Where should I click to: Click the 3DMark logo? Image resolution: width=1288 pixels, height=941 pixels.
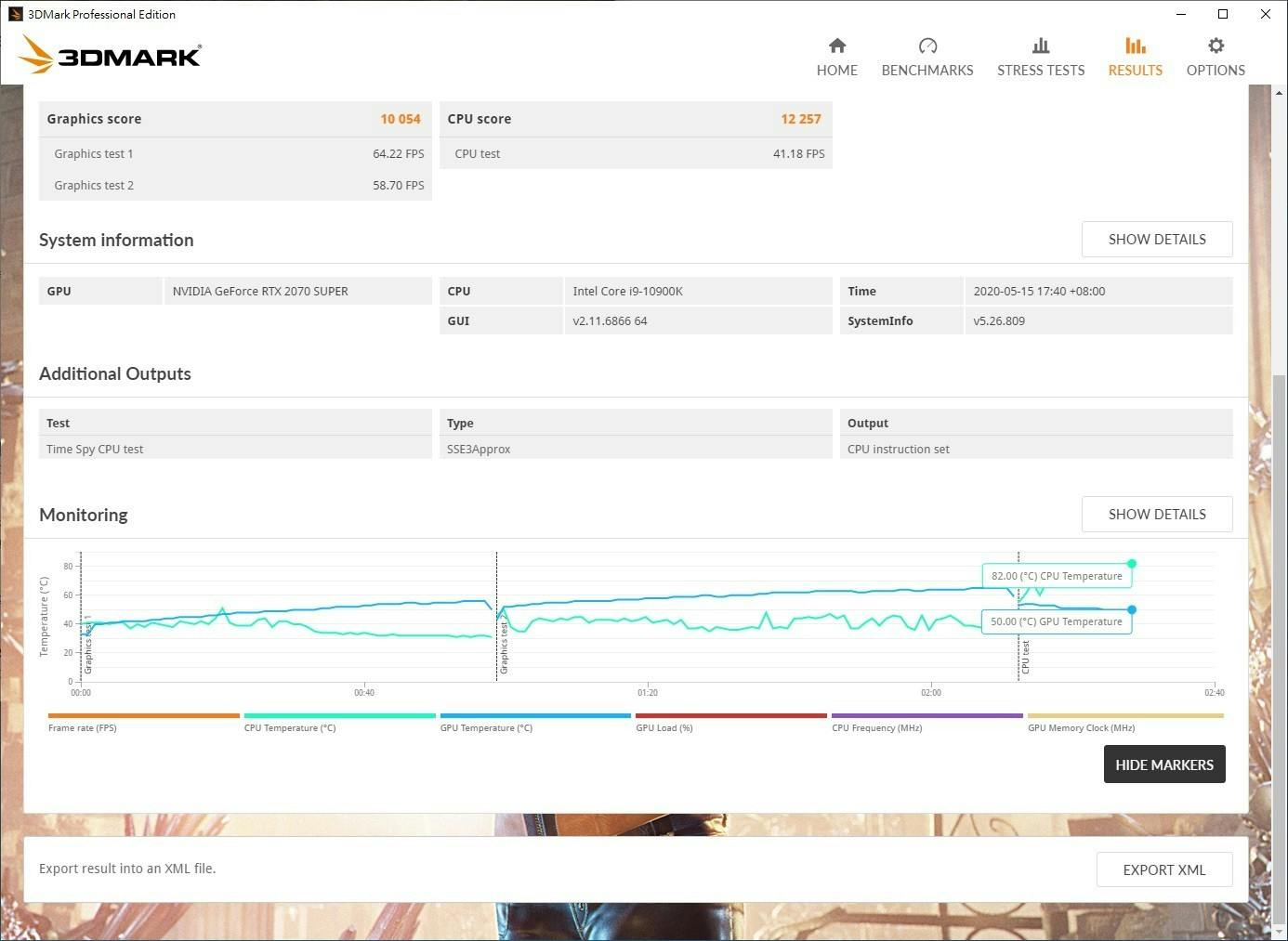110,55
